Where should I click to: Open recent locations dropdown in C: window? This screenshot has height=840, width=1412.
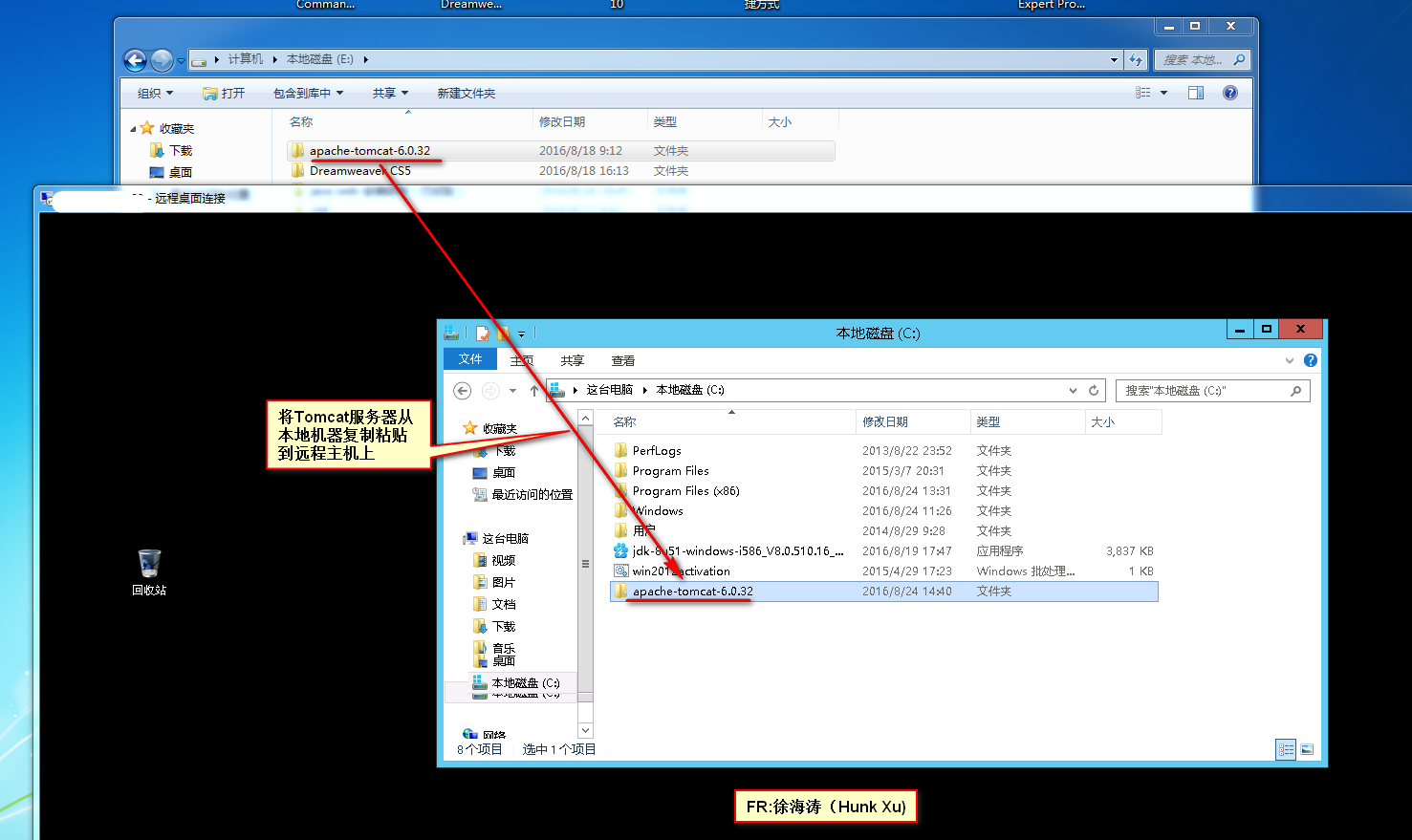[x=512, y=390]
